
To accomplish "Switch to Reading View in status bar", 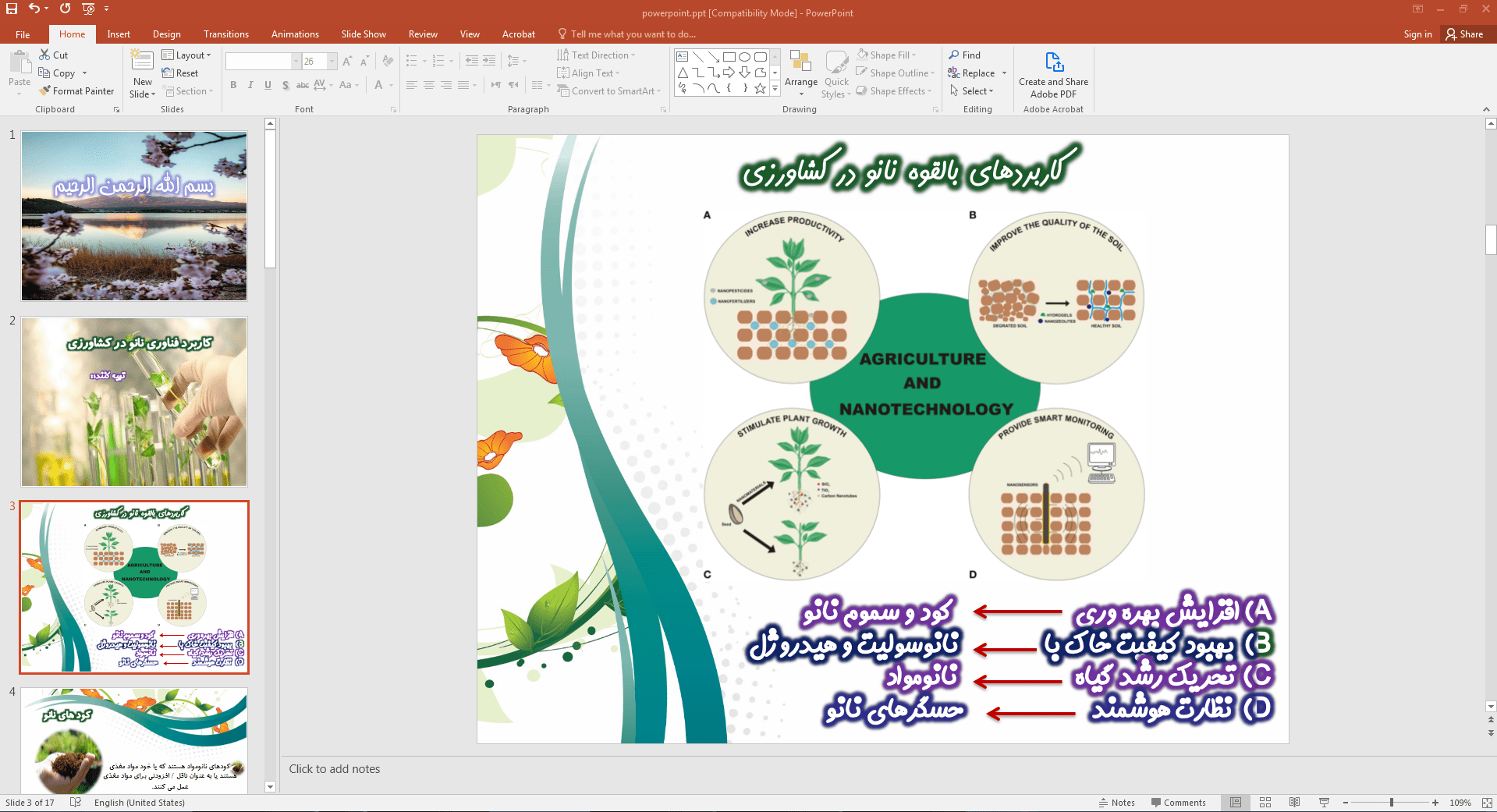I will (1294, 803).
